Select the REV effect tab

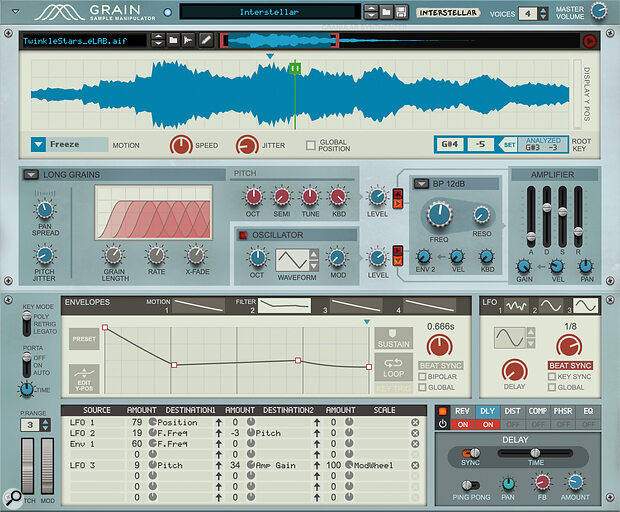click(x=462, y=411)
